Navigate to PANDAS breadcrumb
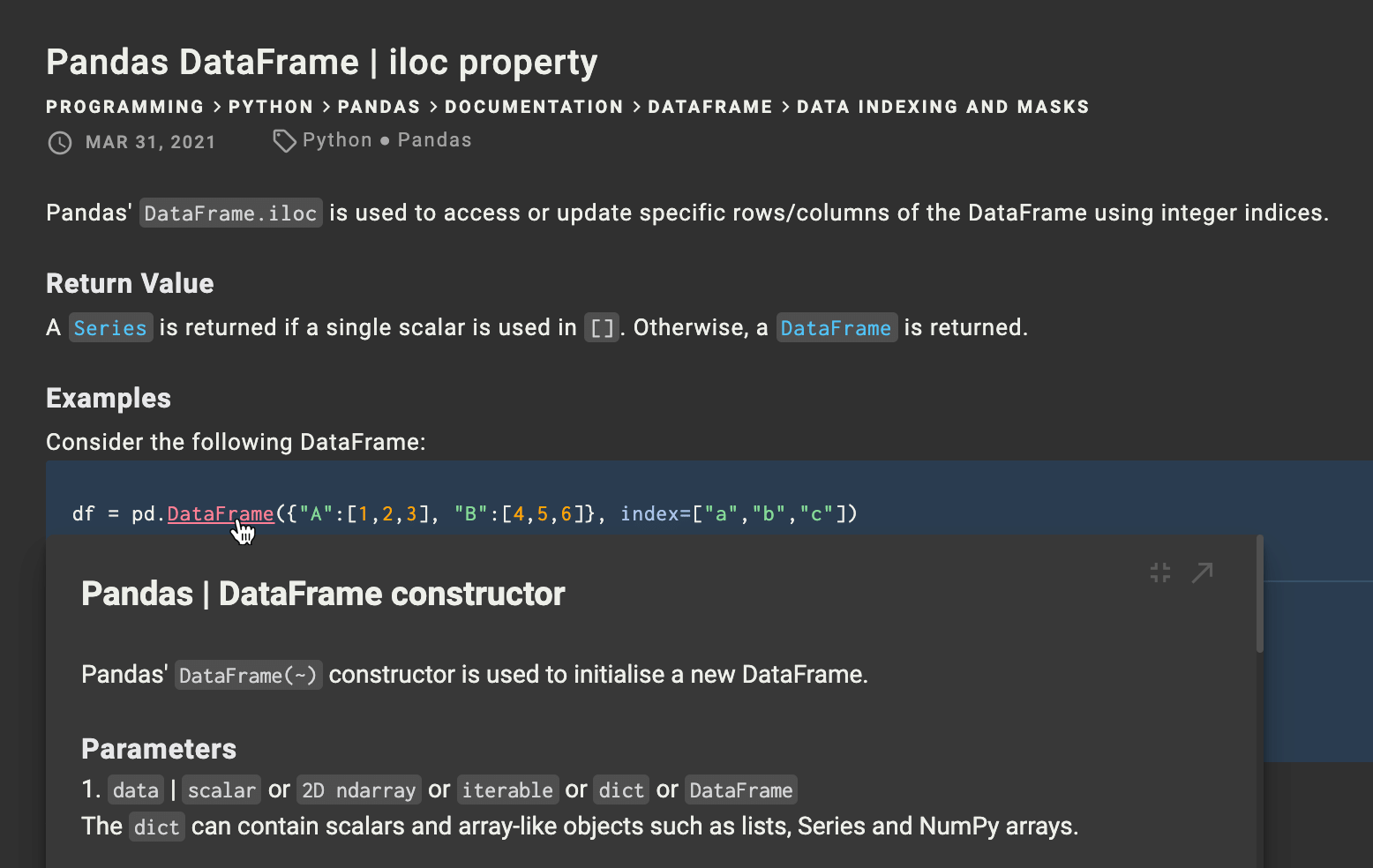 (379, 107)
